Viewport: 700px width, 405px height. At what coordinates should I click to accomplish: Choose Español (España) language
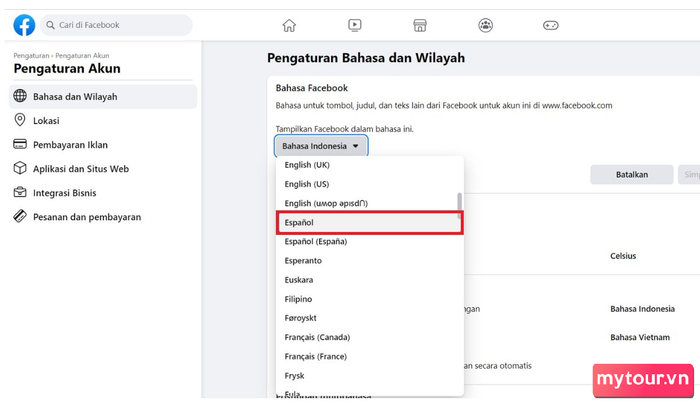click(x=370, y=242)
